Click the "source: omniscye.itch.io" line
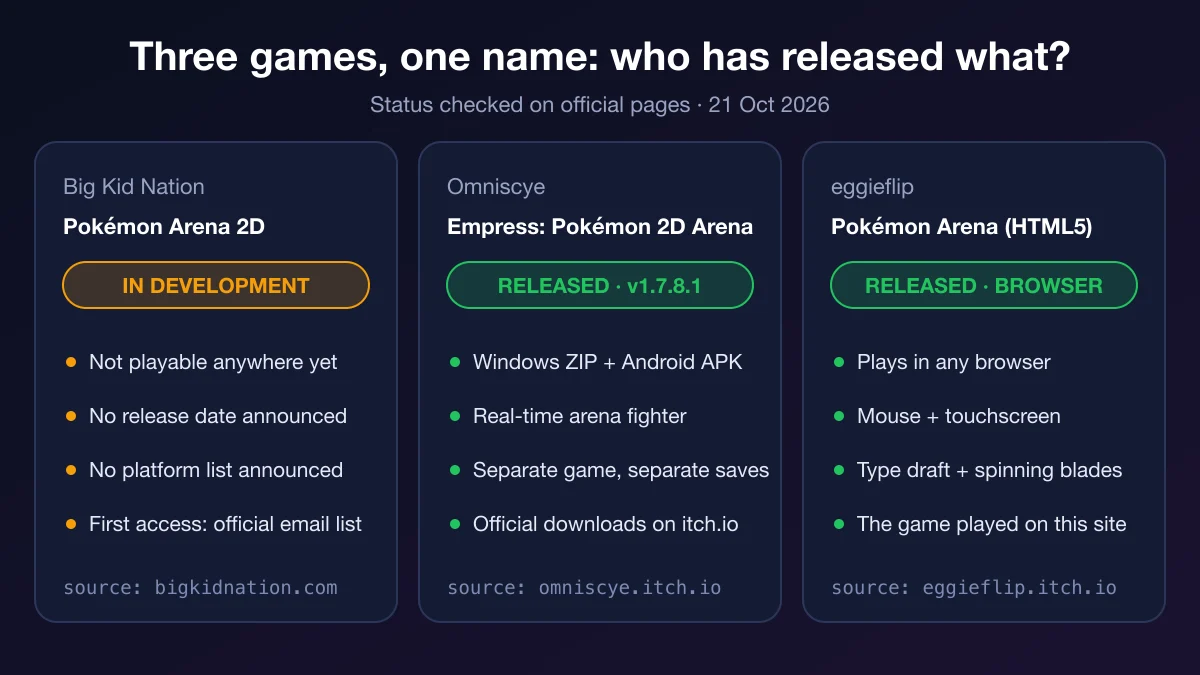 [584, 588]
